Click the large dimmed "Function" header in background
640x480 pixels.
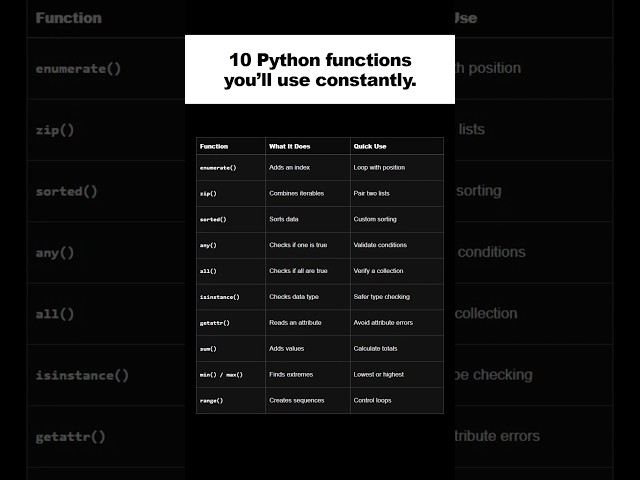[69, 18]
